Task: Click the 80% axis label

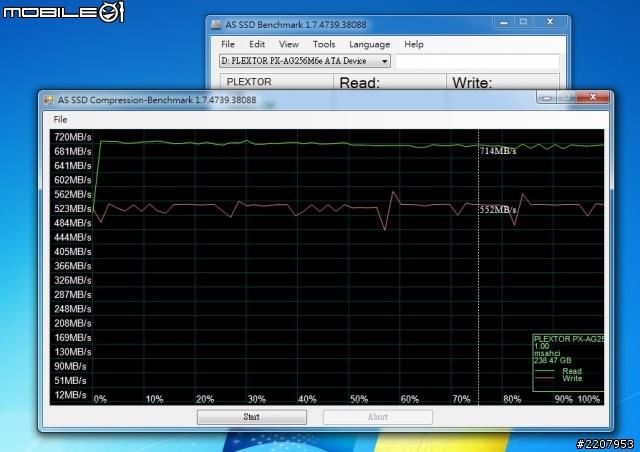Action: (x=512, y=399)
